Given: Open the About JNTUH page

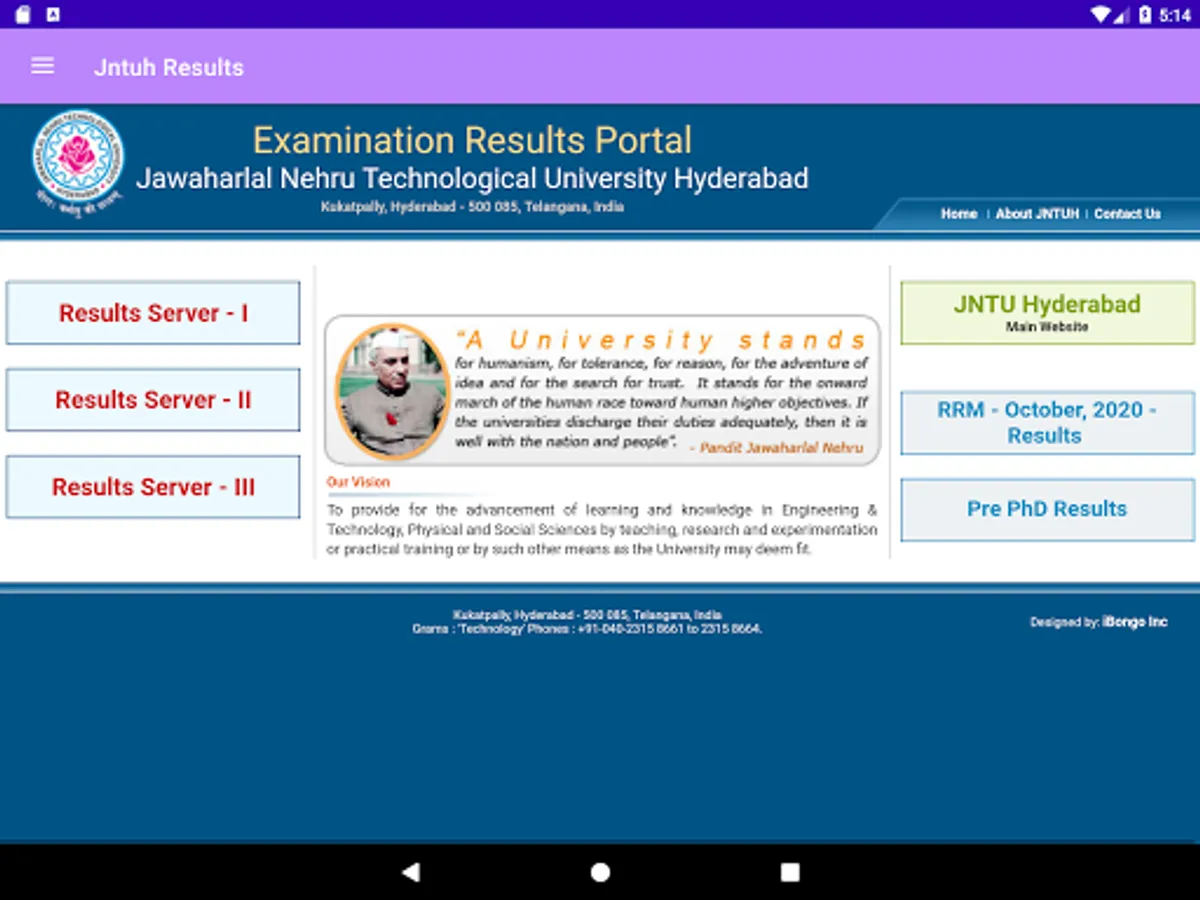Looking at the screenshot, I should [x=1037, y=214].
